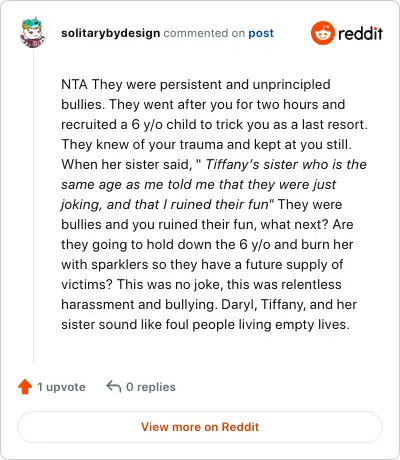Image resolution: width=400 pixels, height=460 pixels.
Task: Open solitarybydesign's avatar image
Action: [x=33, y=33]
